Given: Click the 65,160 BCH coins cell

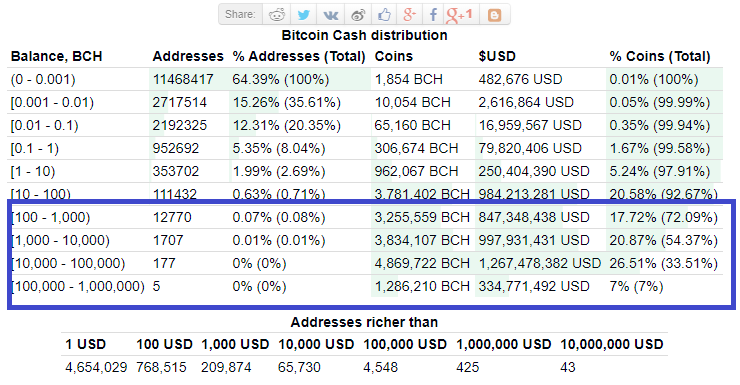Looking at the screenshot, I should [x=412, y=126].
